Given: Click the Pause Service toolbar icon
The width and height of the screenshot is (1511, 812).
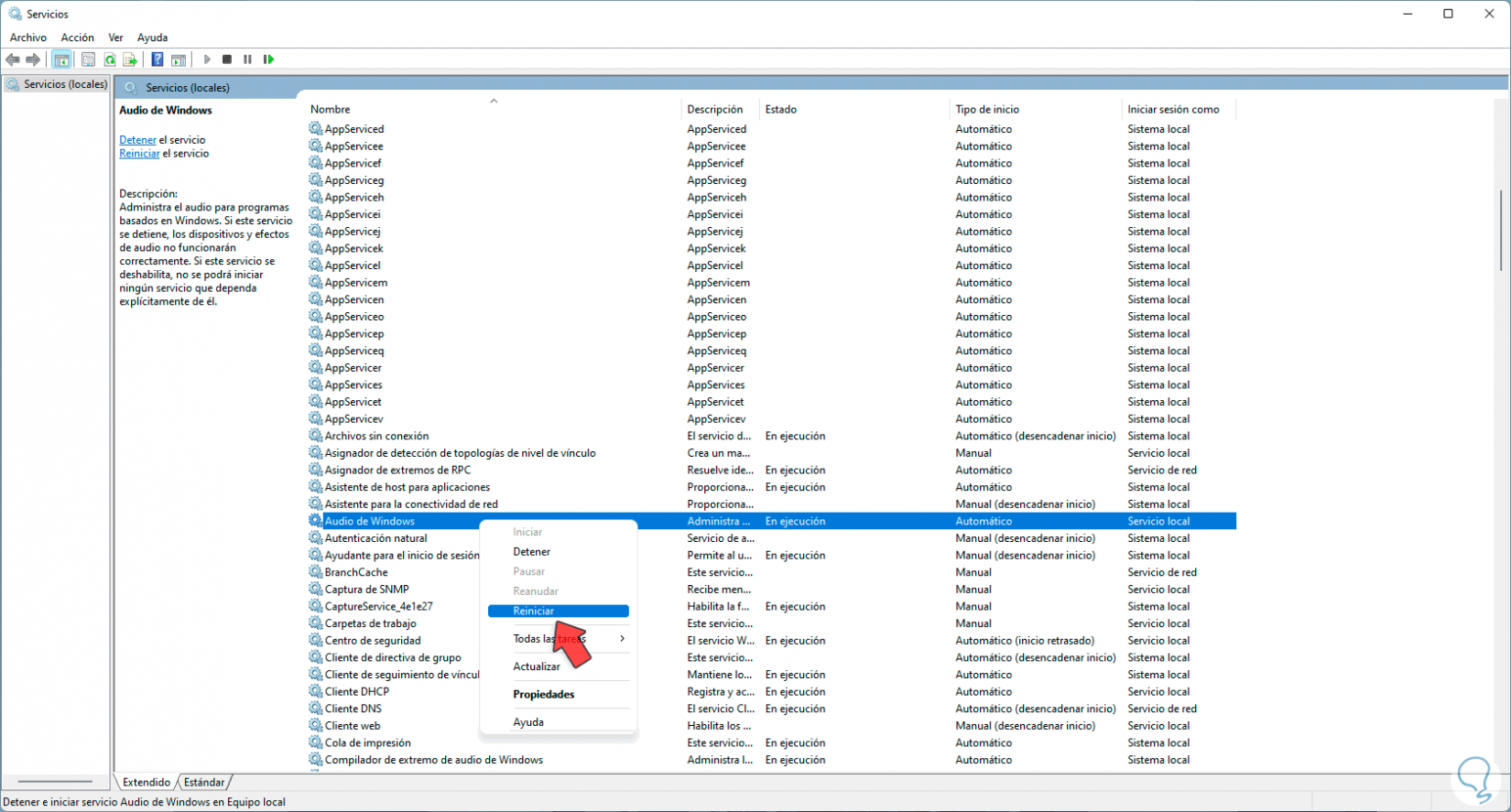Looking at the screenshot, I should pyautogui.click(x=247, y=60).
